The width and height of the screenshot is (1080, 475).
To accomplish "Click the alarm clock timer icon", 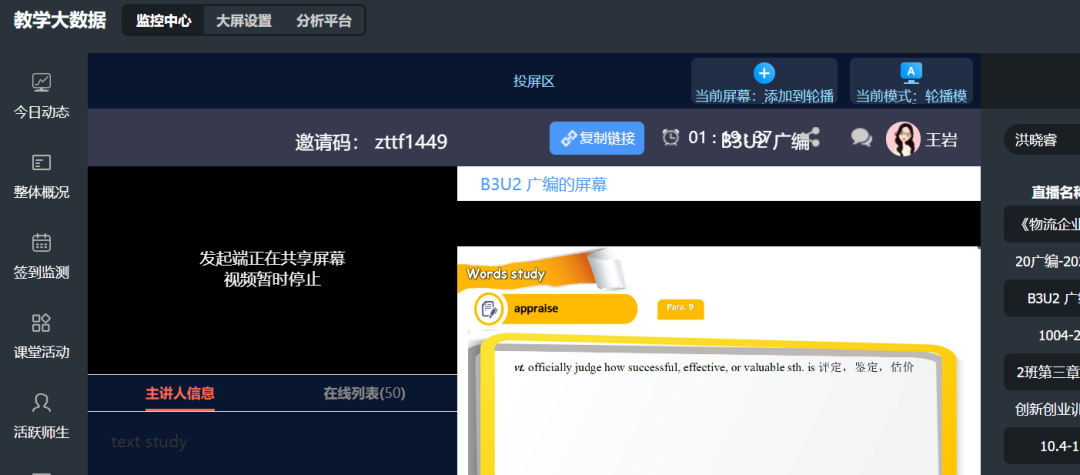I will click(x=671, y=137).
